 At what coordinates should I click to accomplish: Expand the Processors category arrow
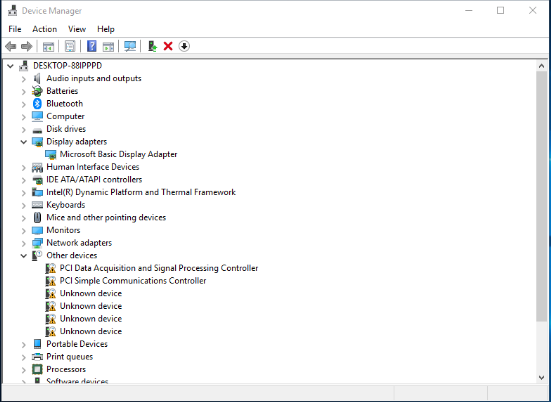tap(24, 370)
